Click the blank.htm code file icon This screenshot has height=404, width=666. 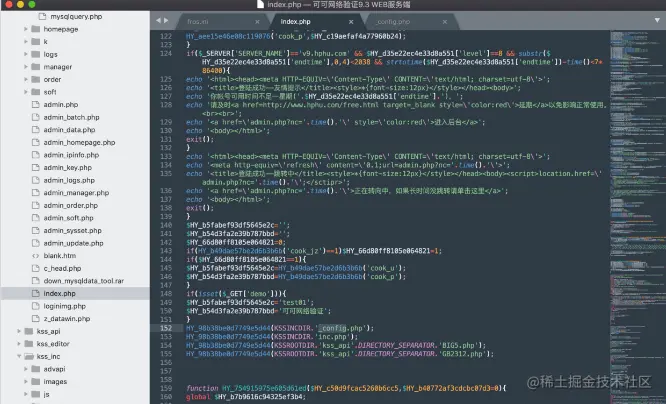[x=36, y=255]
